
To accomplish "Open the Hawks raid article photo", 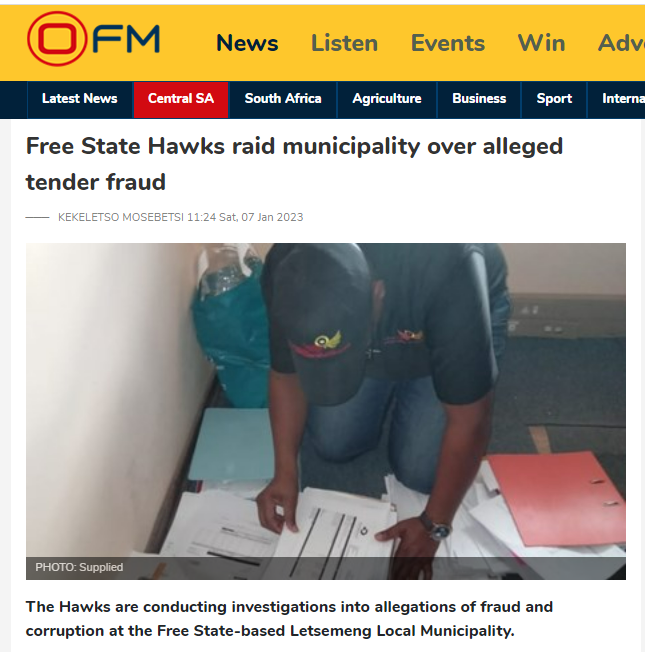I will coord(326,411).
